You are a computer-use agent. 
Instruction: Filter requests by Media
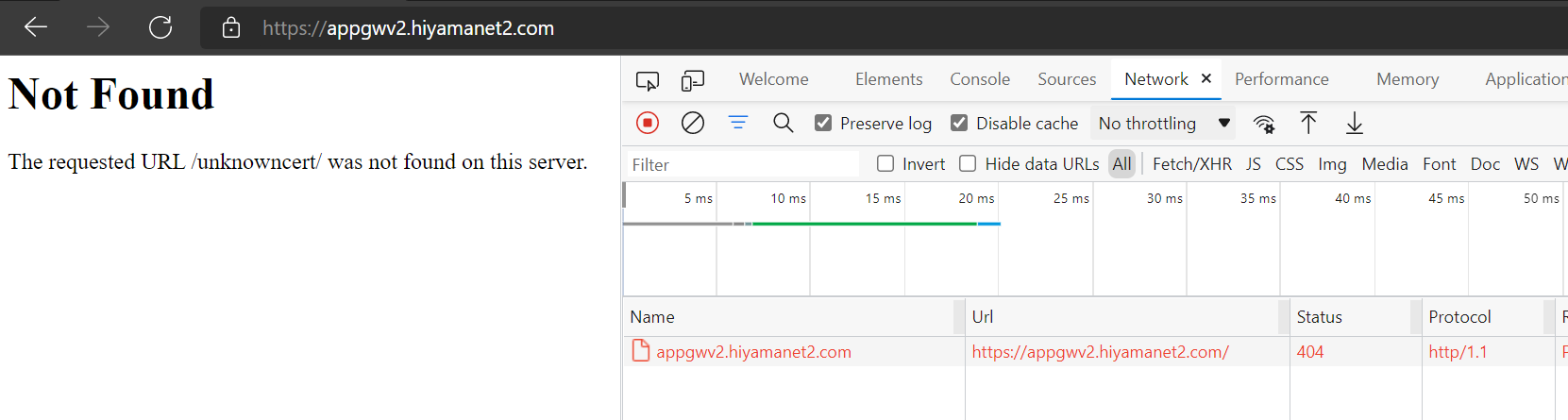pyautogui.click(x=1385, y=163)
